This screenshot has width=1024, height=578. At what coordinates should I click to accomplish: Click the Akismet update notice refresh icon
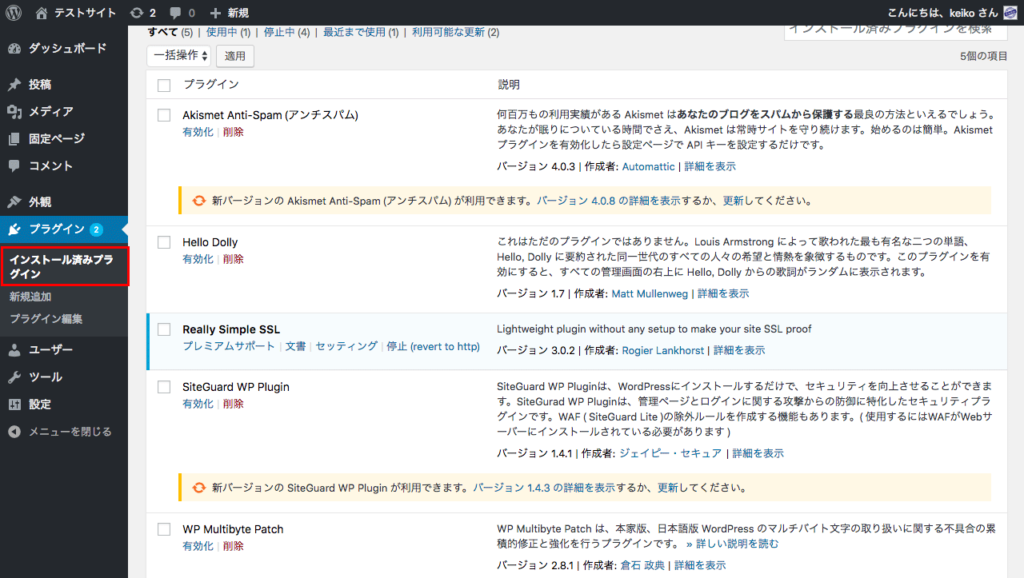199,201
